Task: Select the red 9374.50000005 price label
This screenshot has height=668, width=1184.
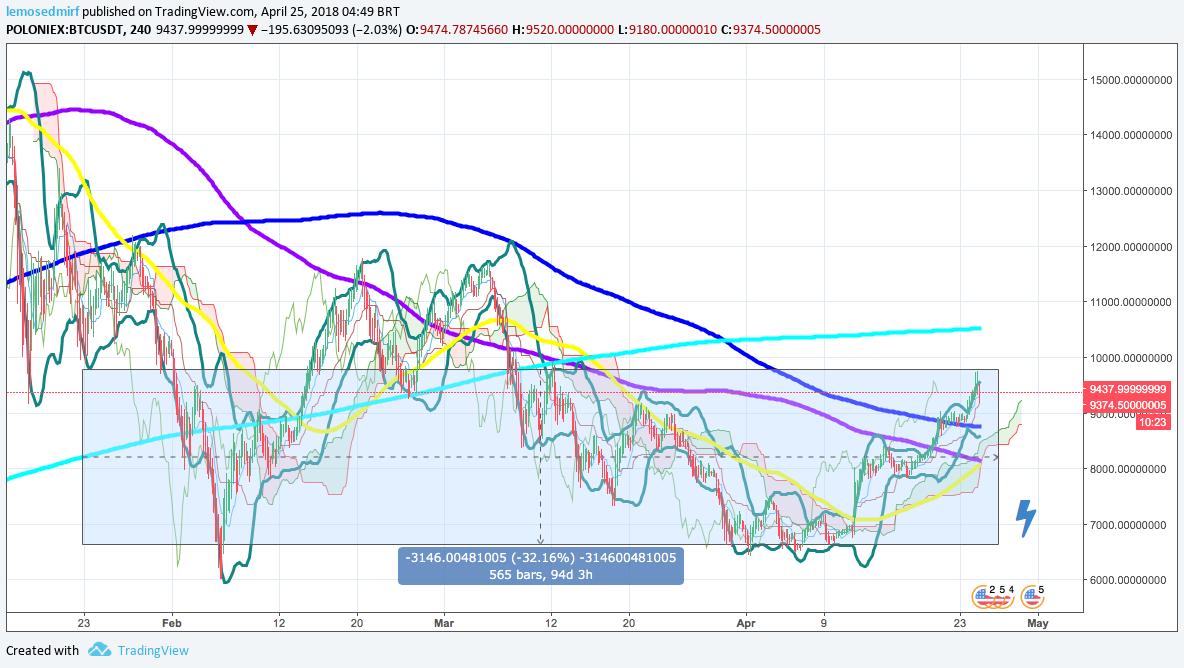Action: pos(1127,405)
